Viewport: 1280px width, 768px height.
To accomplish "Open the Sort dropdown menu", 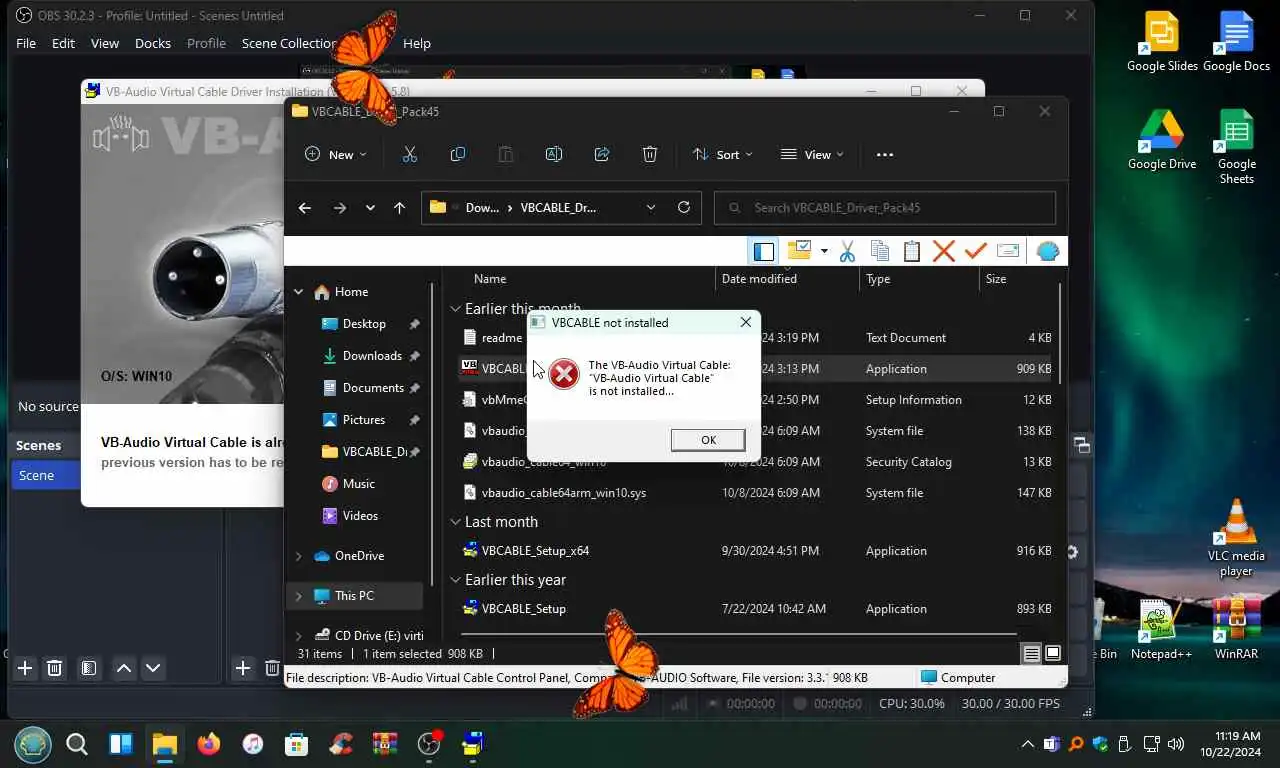I will [722, 154].
